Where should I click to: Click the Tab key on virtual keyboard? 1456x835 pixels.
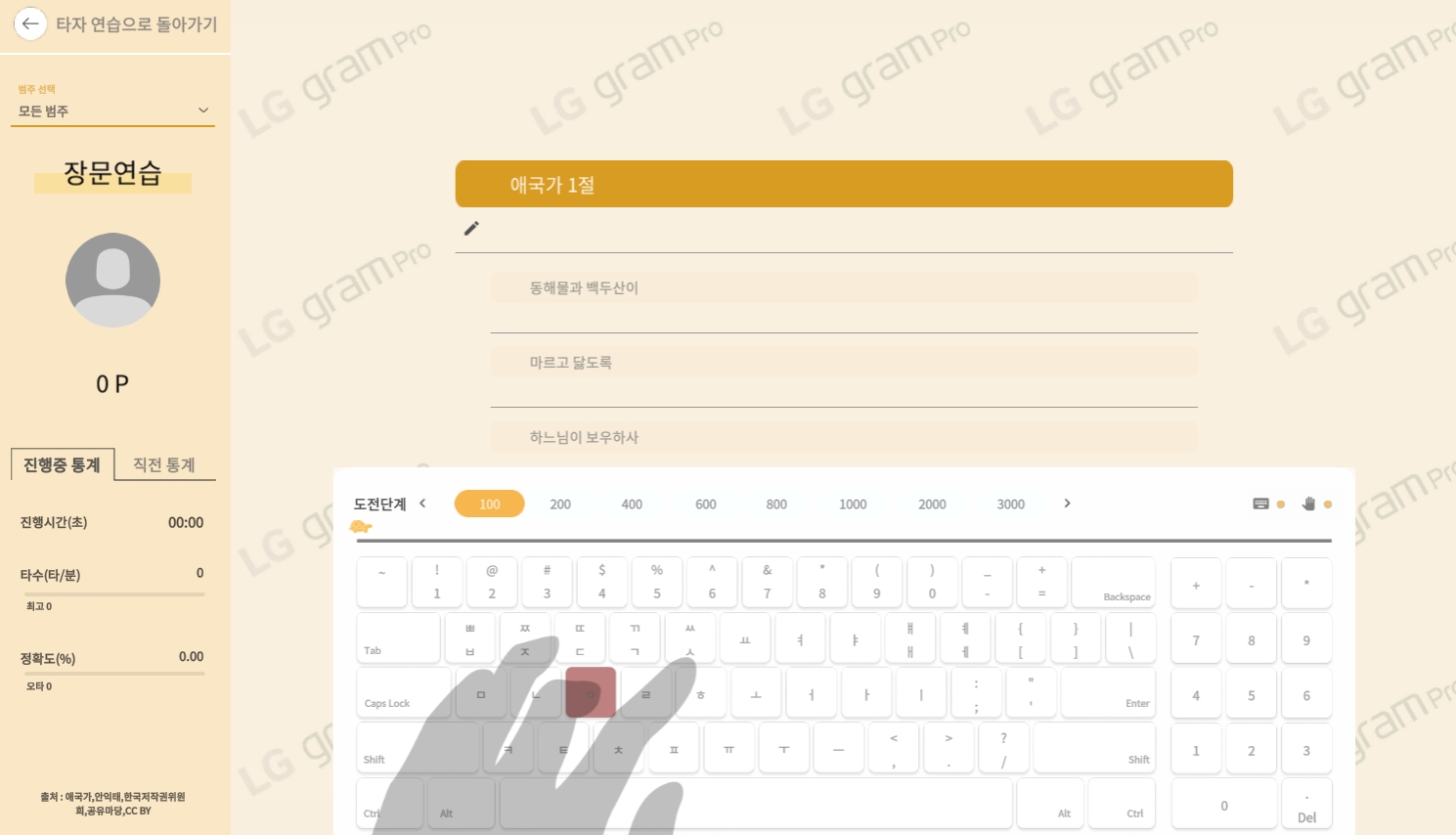[398, 637]
